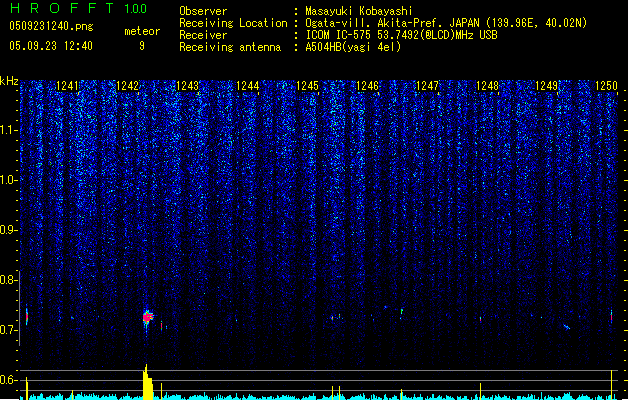This screenshot has width=629, height=400.
Task: Select the filename 0509231240.png
Action: coord(51,26)
